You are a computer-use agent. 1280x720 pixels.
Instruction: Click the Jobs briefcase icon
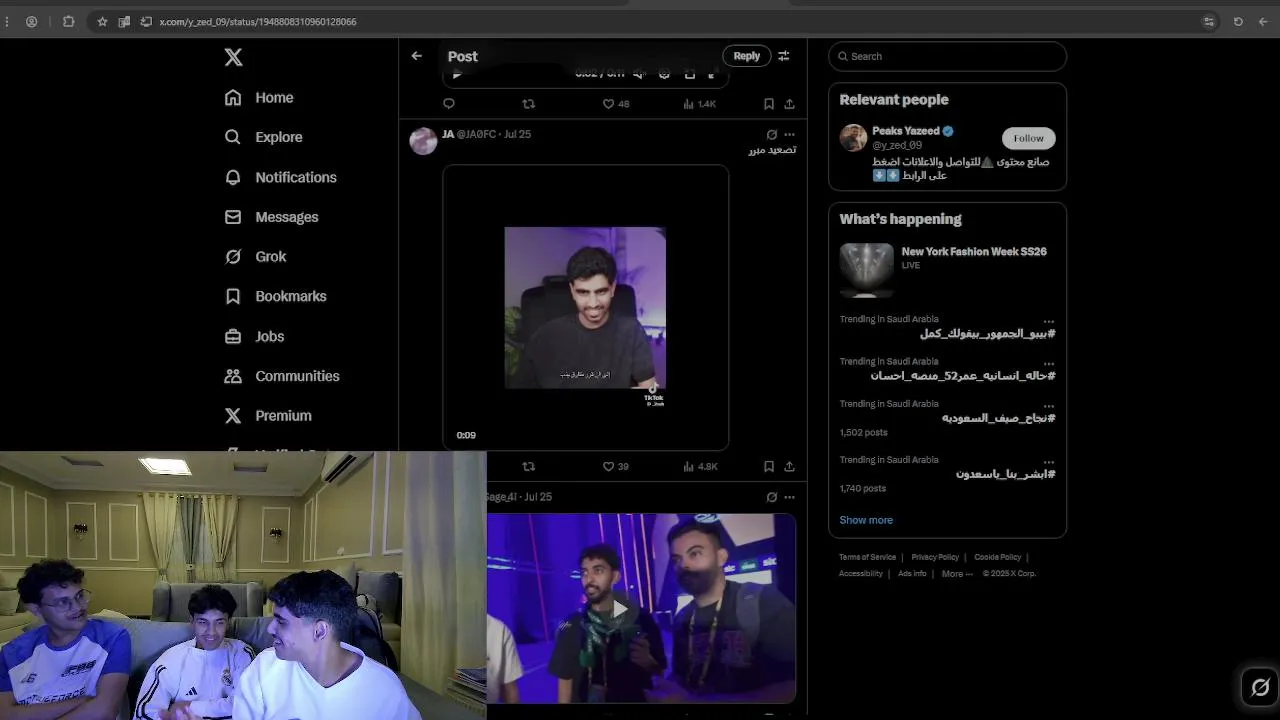(x=233, y=336)
